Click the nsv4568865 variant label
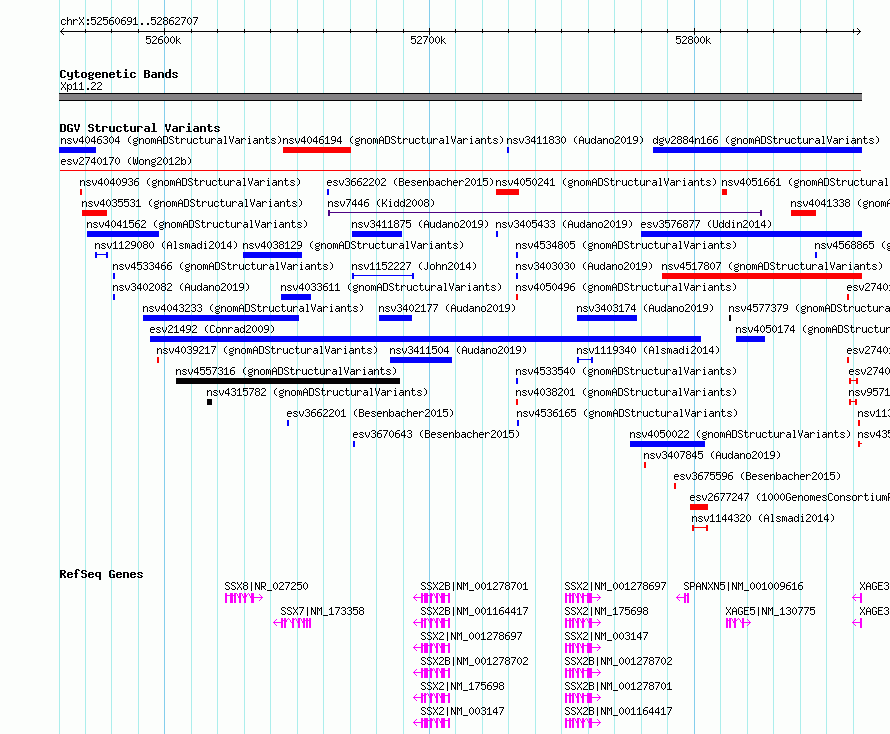This screenshot has width=890, height=734. pos(851,245)
